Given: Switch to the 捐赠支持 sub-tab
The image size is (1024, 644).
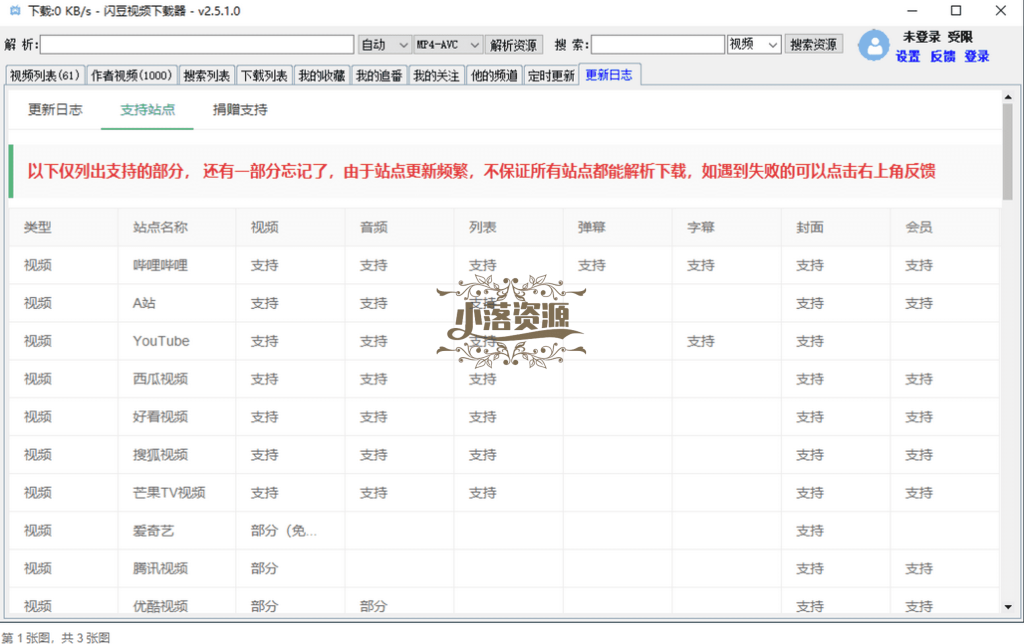Looking at the screenshot, I should coord(240,110).
